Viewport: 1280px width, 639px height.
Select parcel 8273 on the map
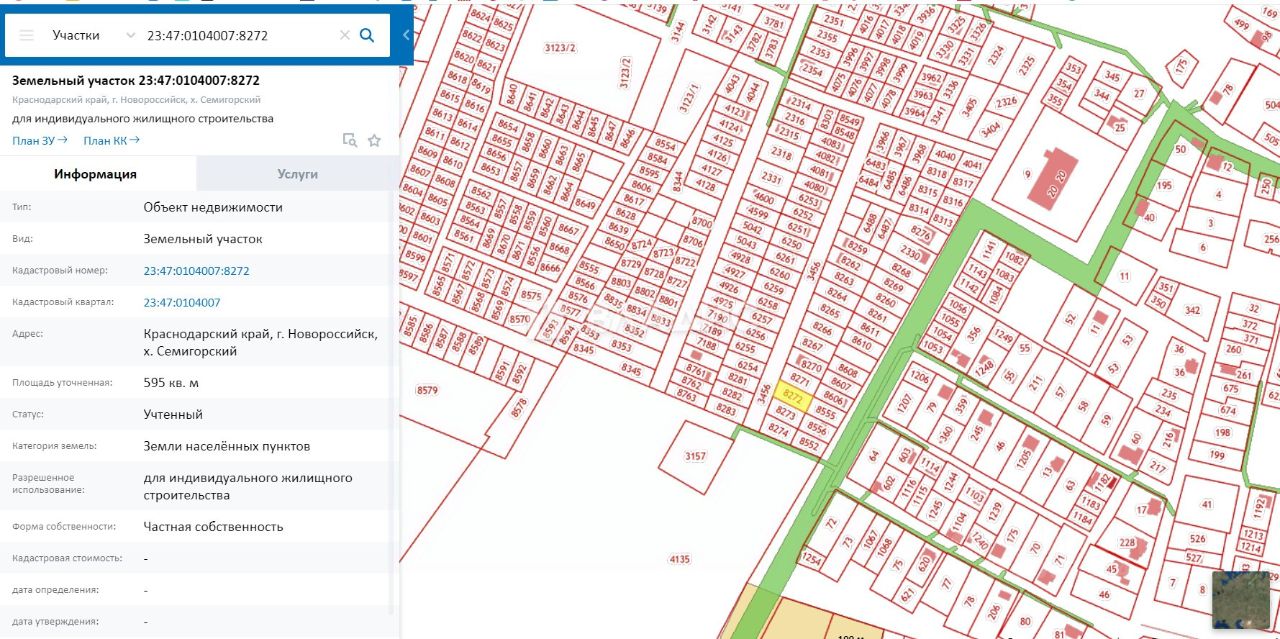[785, 412]
